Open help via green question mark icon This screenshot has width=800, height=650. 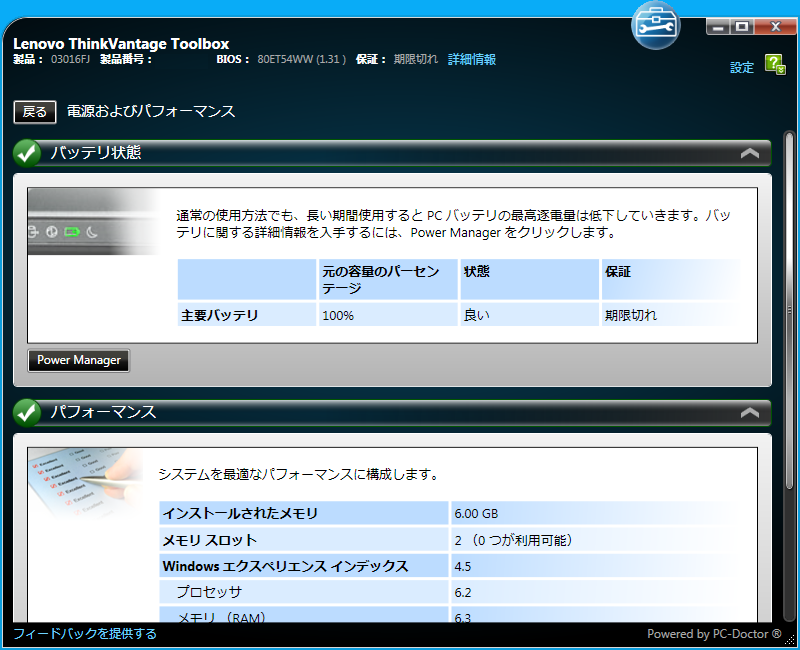pyautogui.click(x=775, y=65)
